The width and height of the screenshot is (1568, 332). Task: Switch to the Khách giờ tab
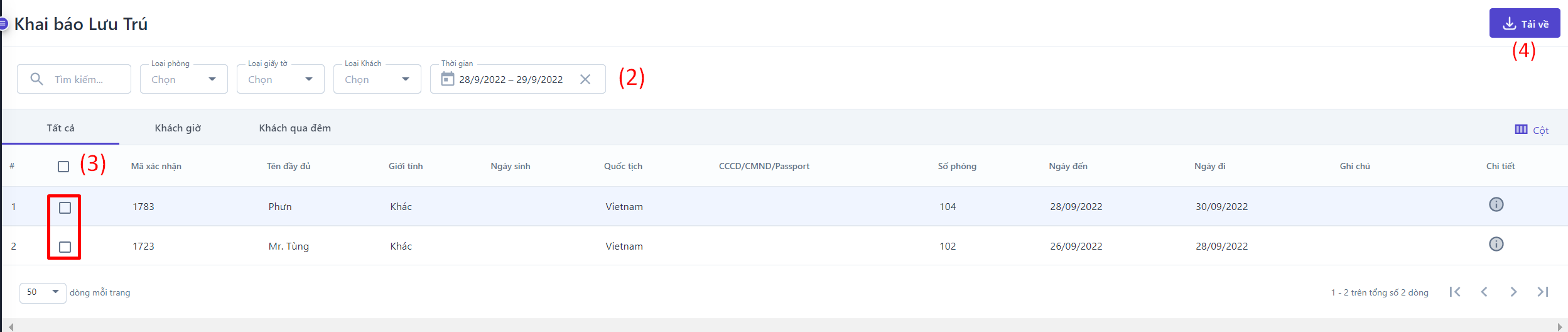pos(178,128)
